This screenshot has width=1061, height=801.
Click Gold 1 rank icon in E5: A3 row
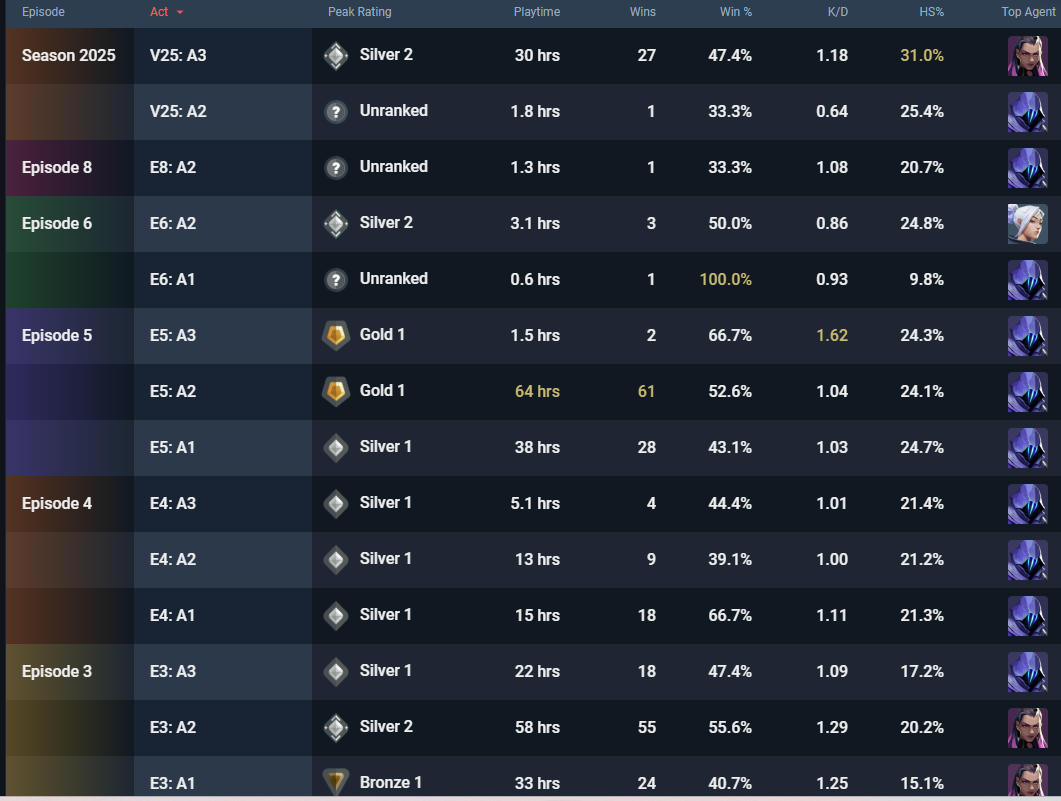(336, 335)
